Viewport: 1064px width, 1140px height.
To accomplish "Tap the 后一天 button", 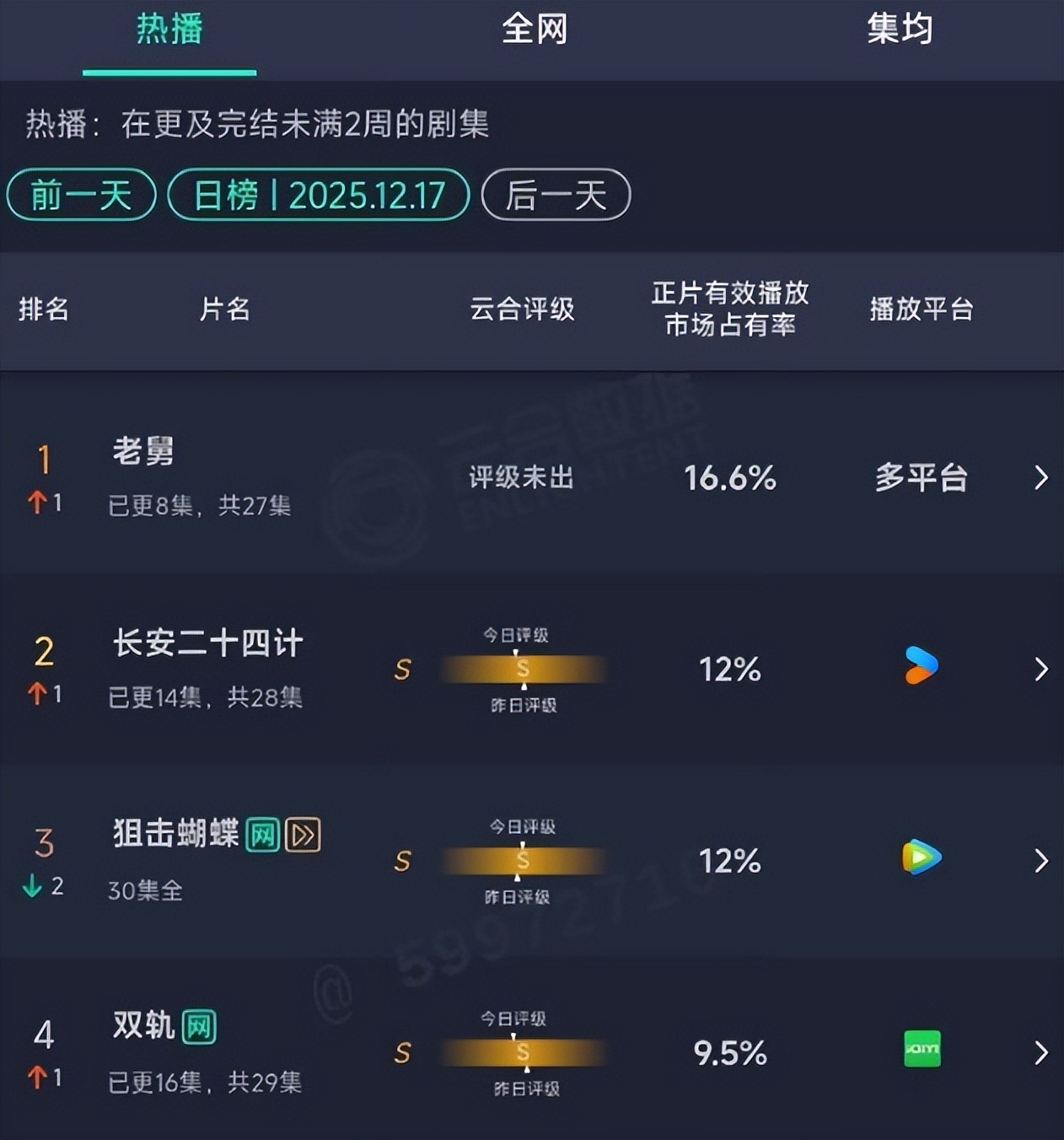I will click(556, 196).
